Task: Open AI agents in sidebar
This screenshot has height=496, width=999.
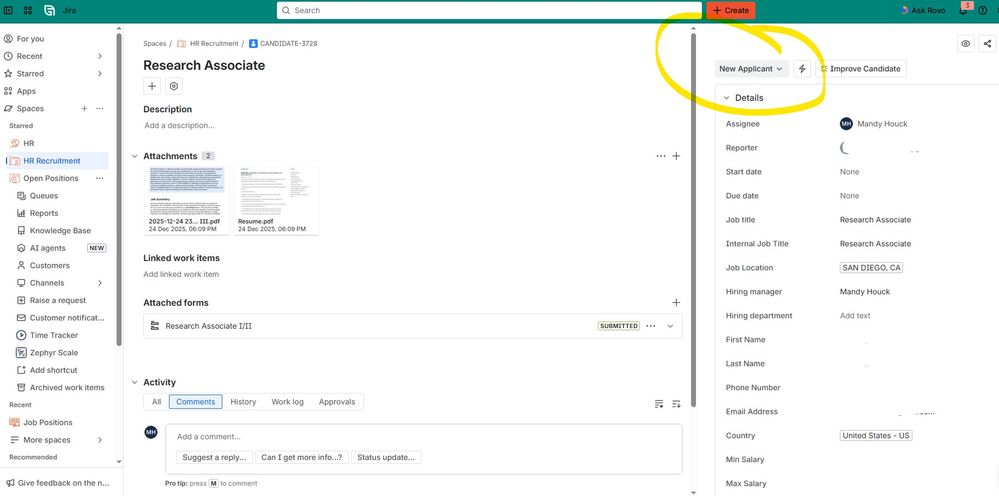Action: 48,248
